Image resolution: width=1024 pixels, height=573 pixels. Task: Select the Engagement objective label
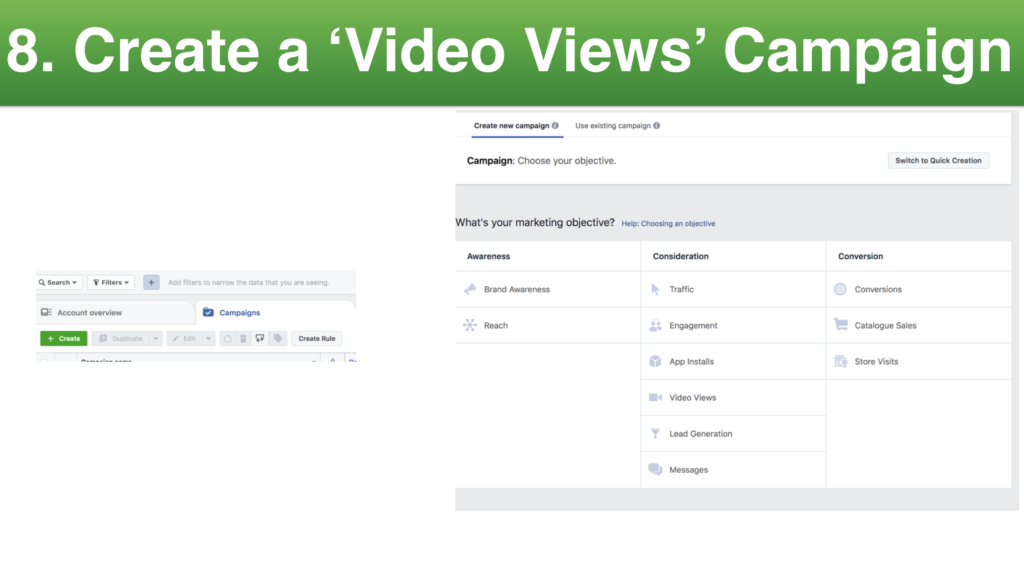tap(693, 325)
